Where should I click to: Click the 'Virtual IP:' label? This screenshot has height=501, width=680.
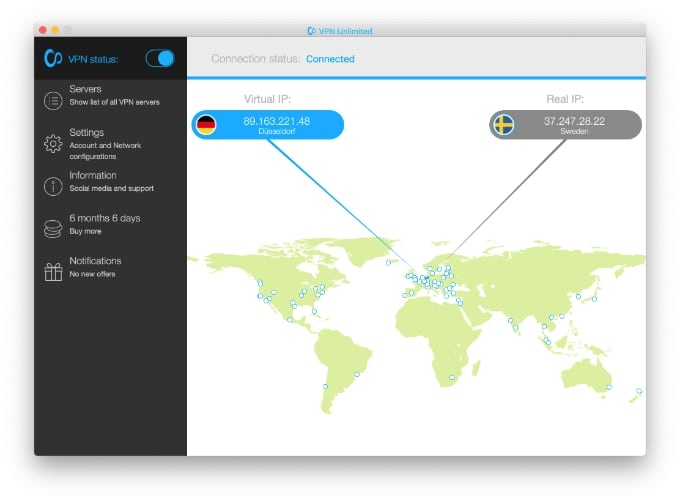(267, 99)
